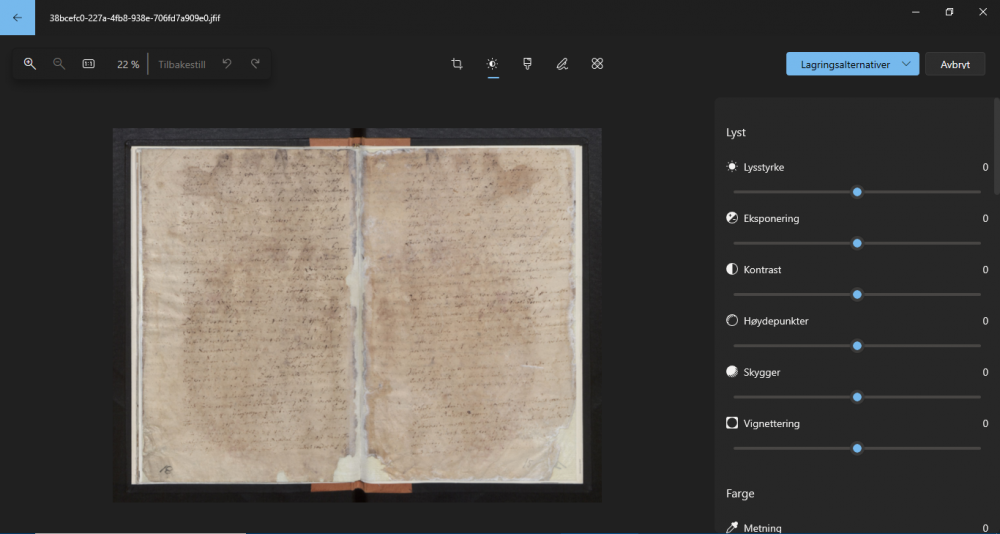The height and width of the screenshot is (534, 1000).
Task: Open the Erase/retouch tool icon
Action: pyautogui.click(x=597, y=64)
